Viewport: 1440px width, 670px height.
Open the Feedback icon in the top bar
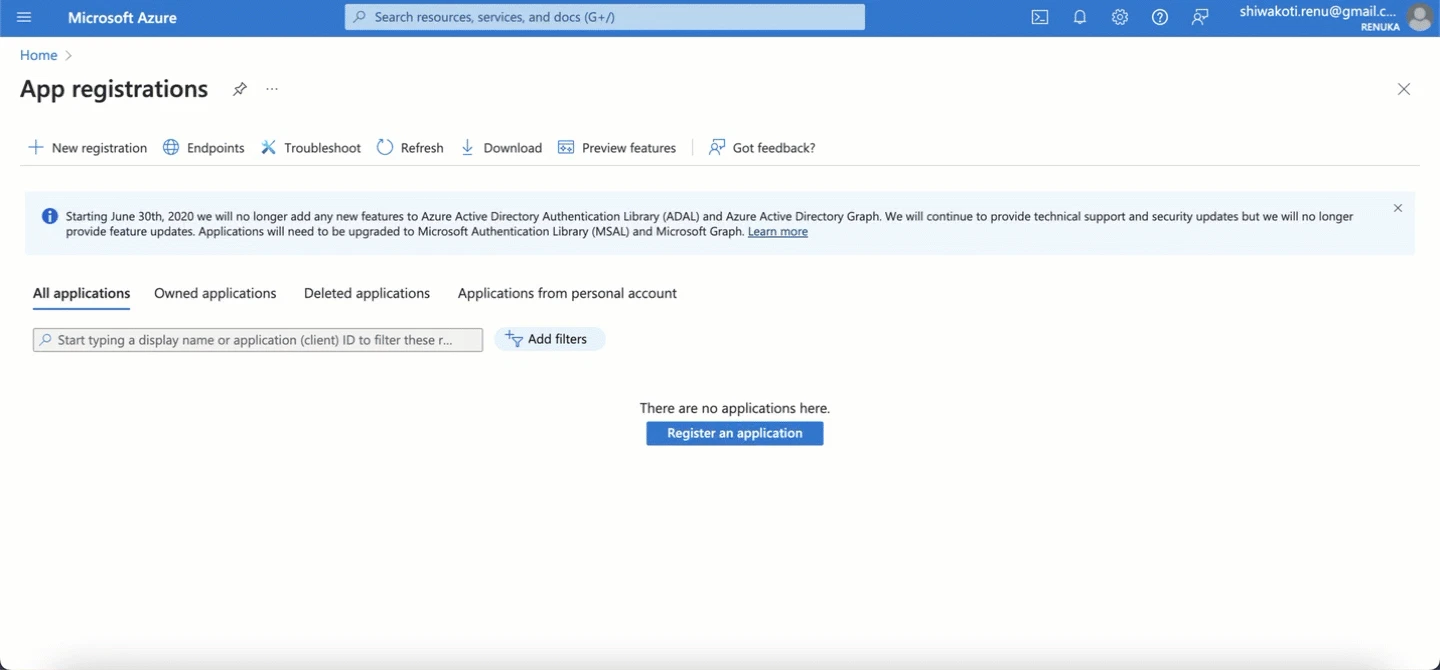(1200, 17)
